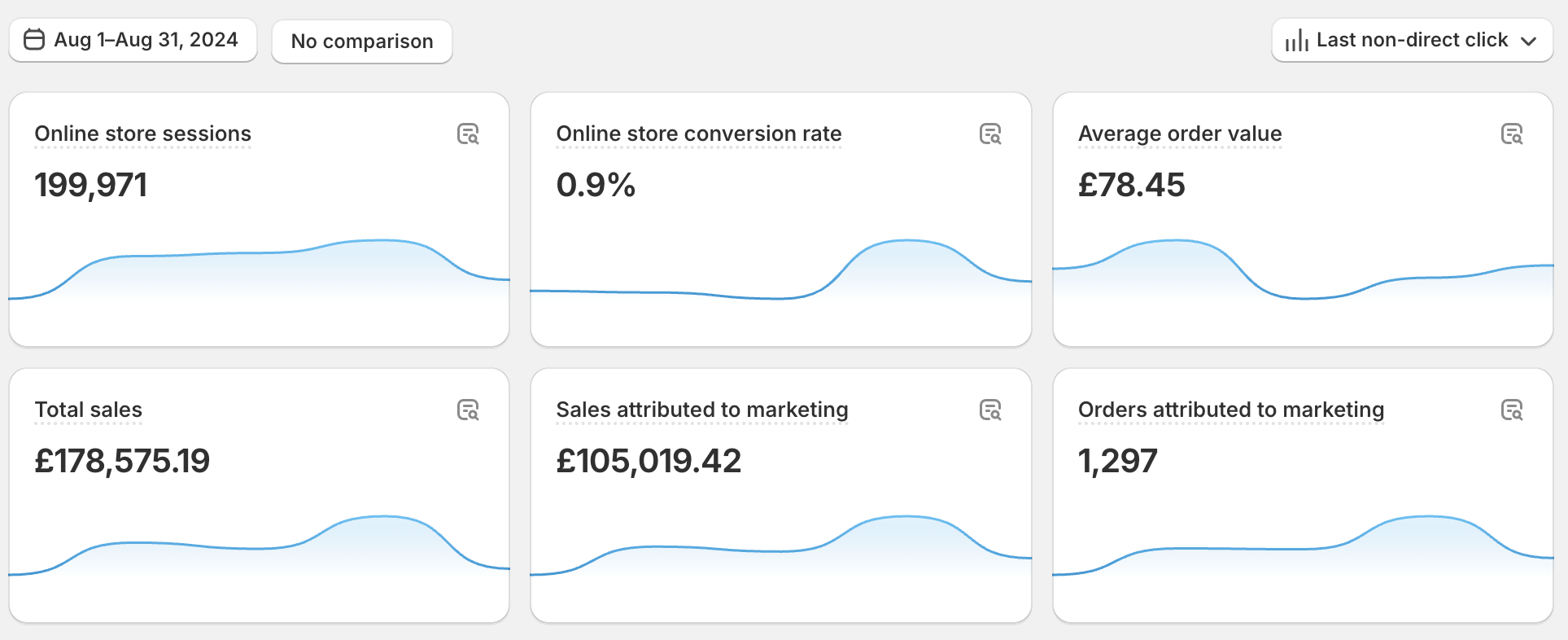This screenshot has height=640, width=1568.
Task: Click the Sales attributed to marketing title
Action: (701, 410)
